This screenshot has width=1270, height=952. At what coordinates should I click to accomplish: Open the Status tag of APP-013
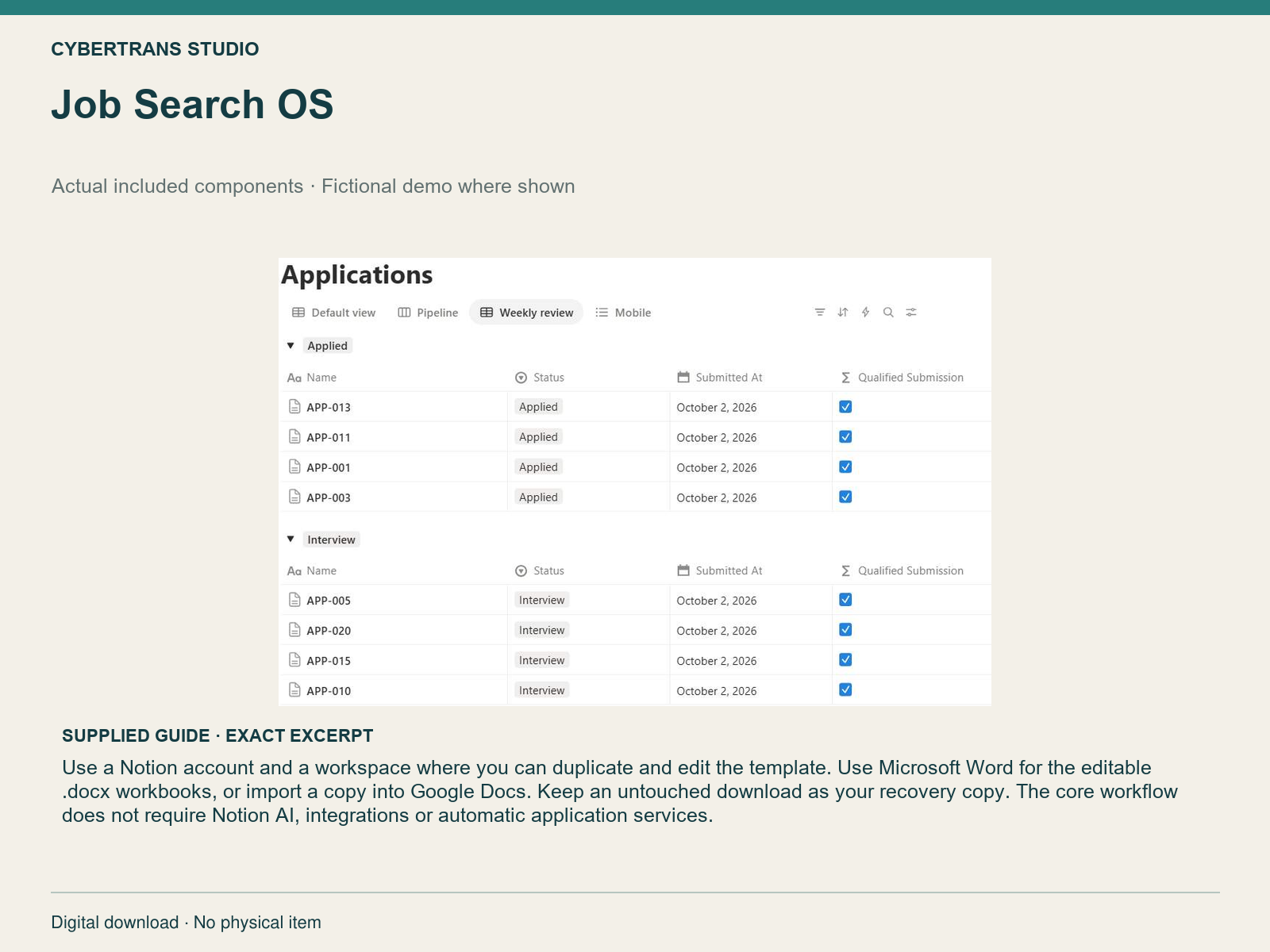coord(538,407)
